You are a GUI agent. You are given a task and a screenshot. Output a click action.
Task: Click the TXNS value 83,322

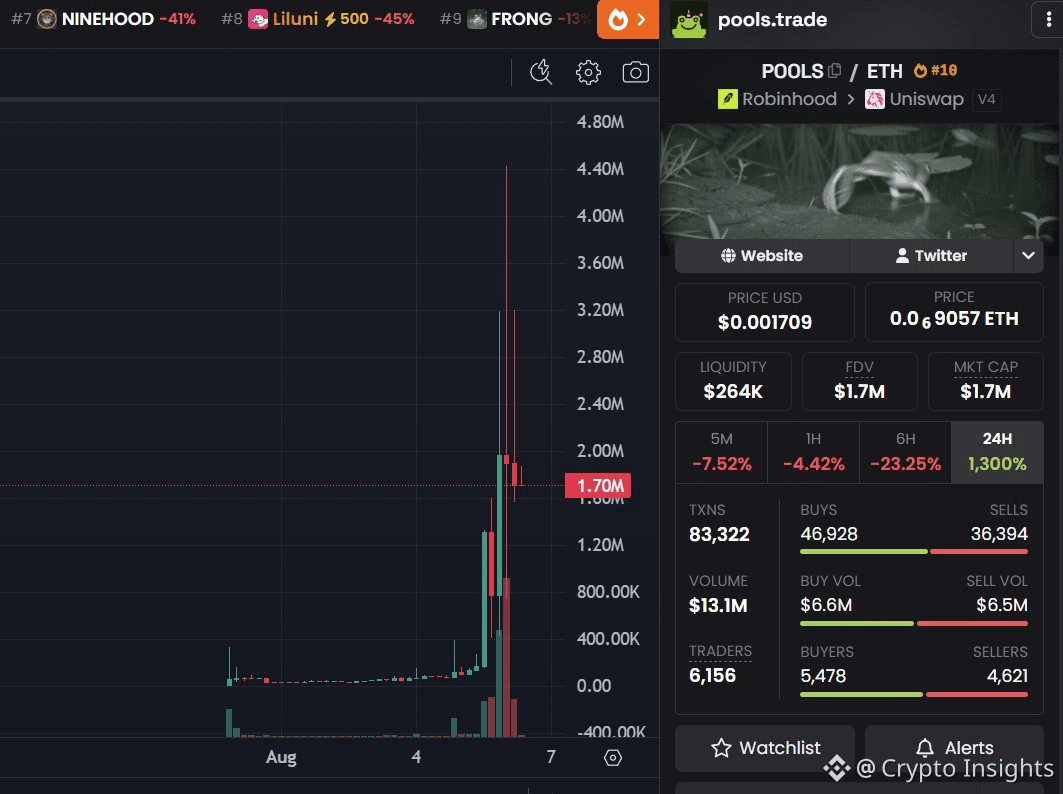719,534
